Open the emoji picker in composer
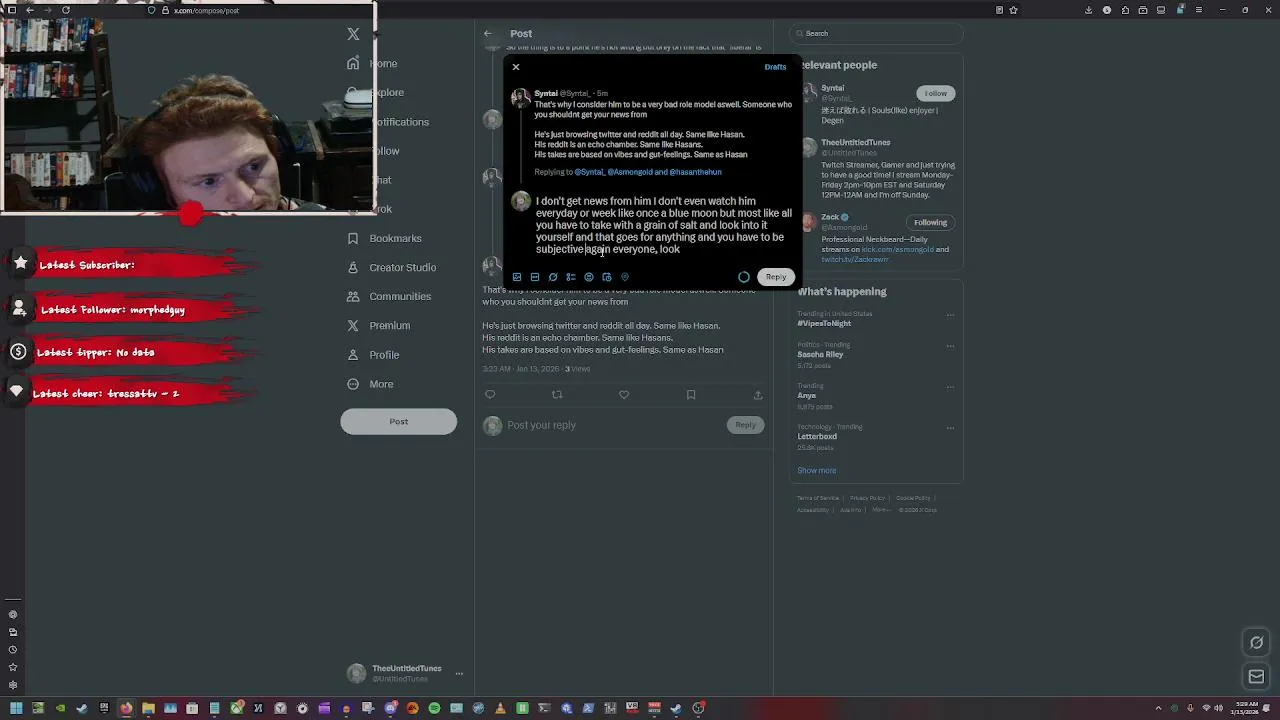 click(x=589, y=277)
